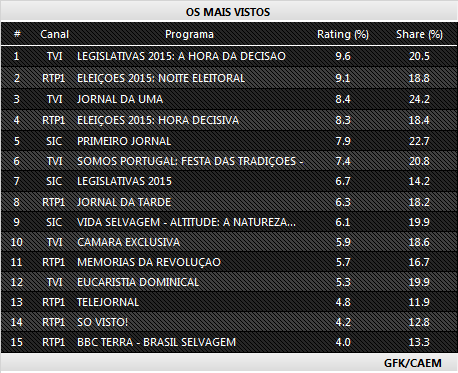This screenshot has width=458, height=373.
Task: Open the SIC Legislativas 2015 entry
Action: tap(229, 181)
